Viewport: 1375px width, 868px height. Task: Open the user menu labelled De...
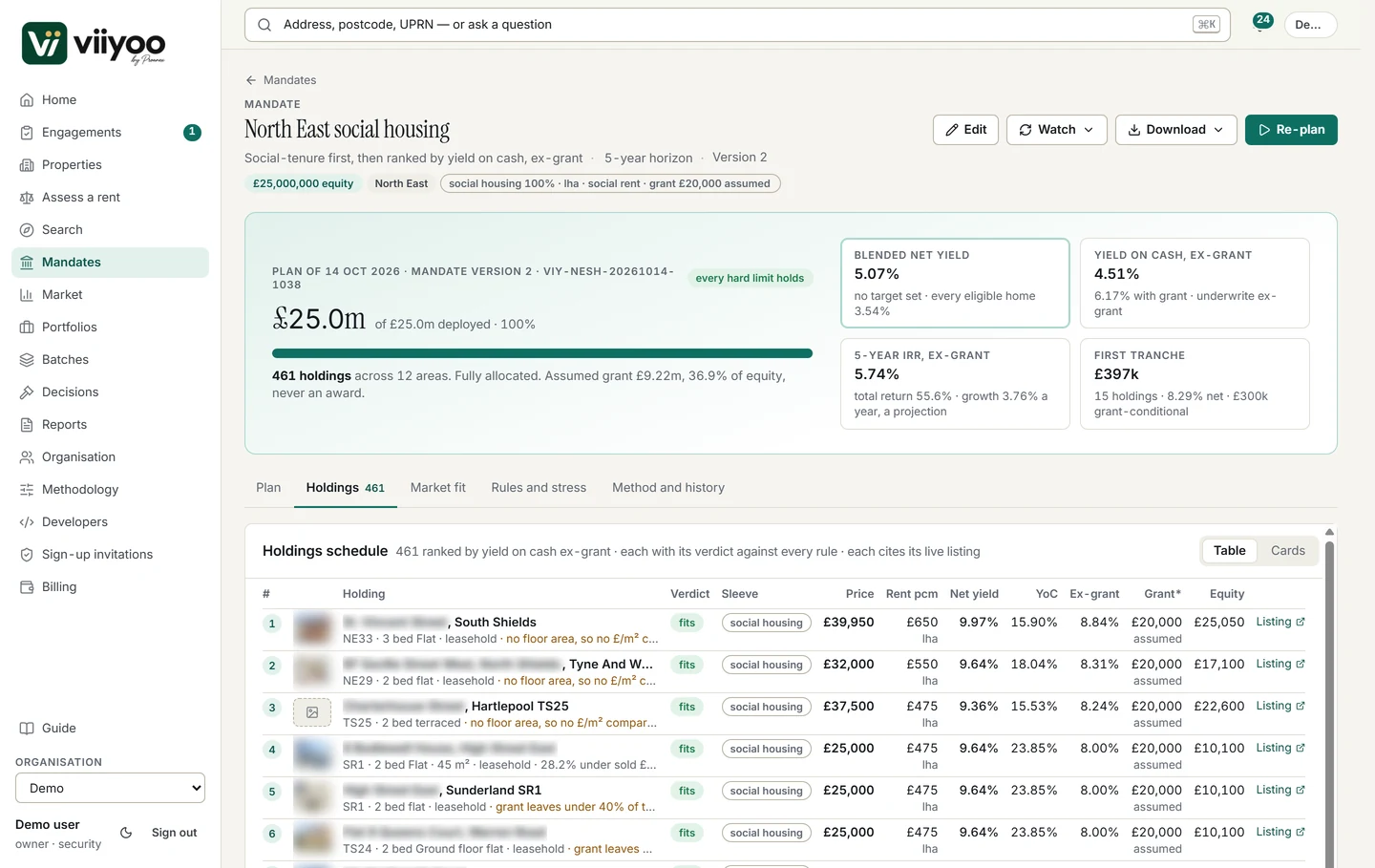point(1310,25)
